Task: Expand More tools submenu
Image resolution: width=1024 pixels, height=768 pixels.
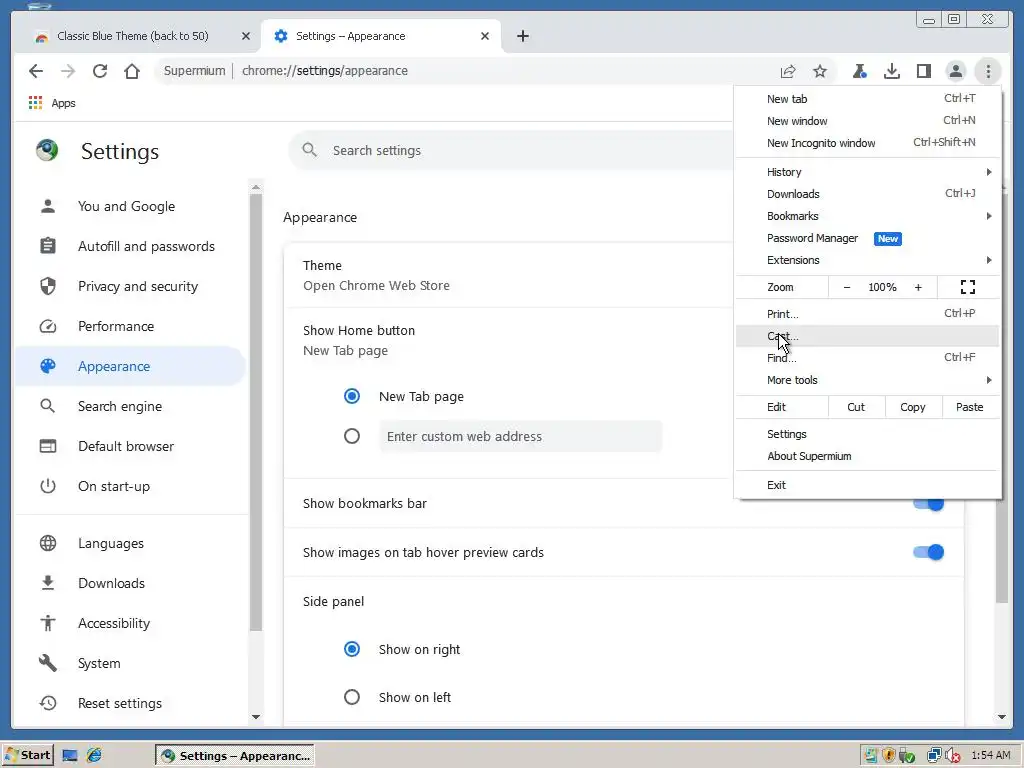Action: 867,380
